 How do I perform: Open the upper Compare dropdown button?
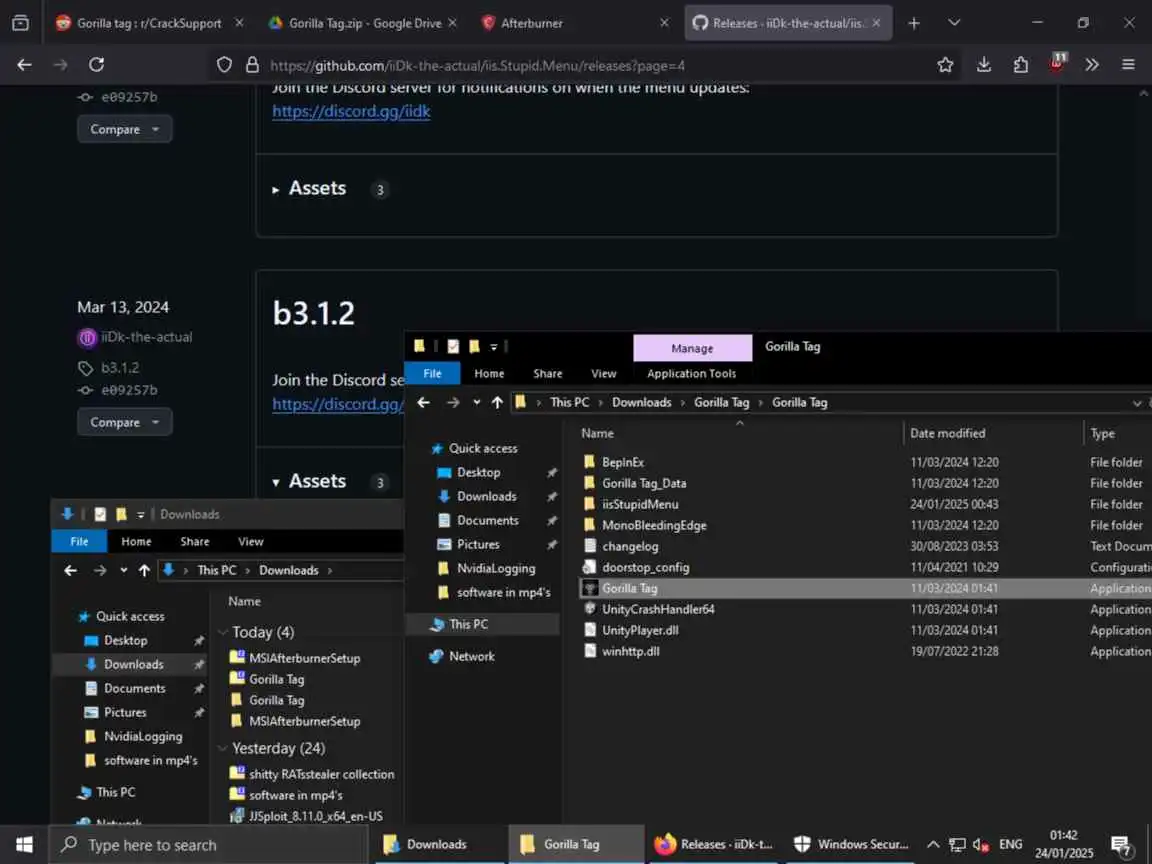124,129
